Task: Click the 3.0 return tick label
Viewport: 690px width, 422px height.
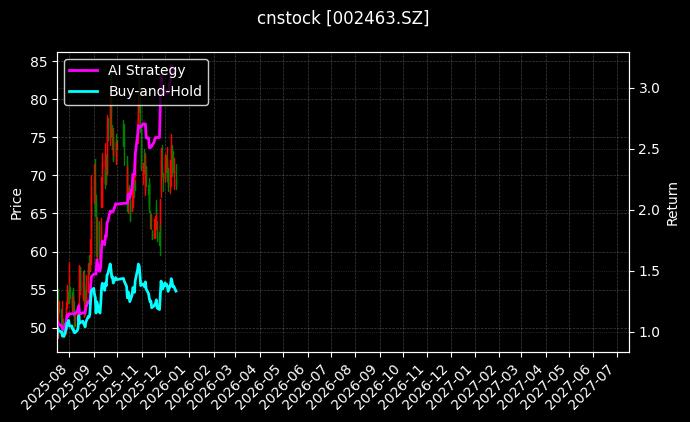Action: [x=650, y=88]
